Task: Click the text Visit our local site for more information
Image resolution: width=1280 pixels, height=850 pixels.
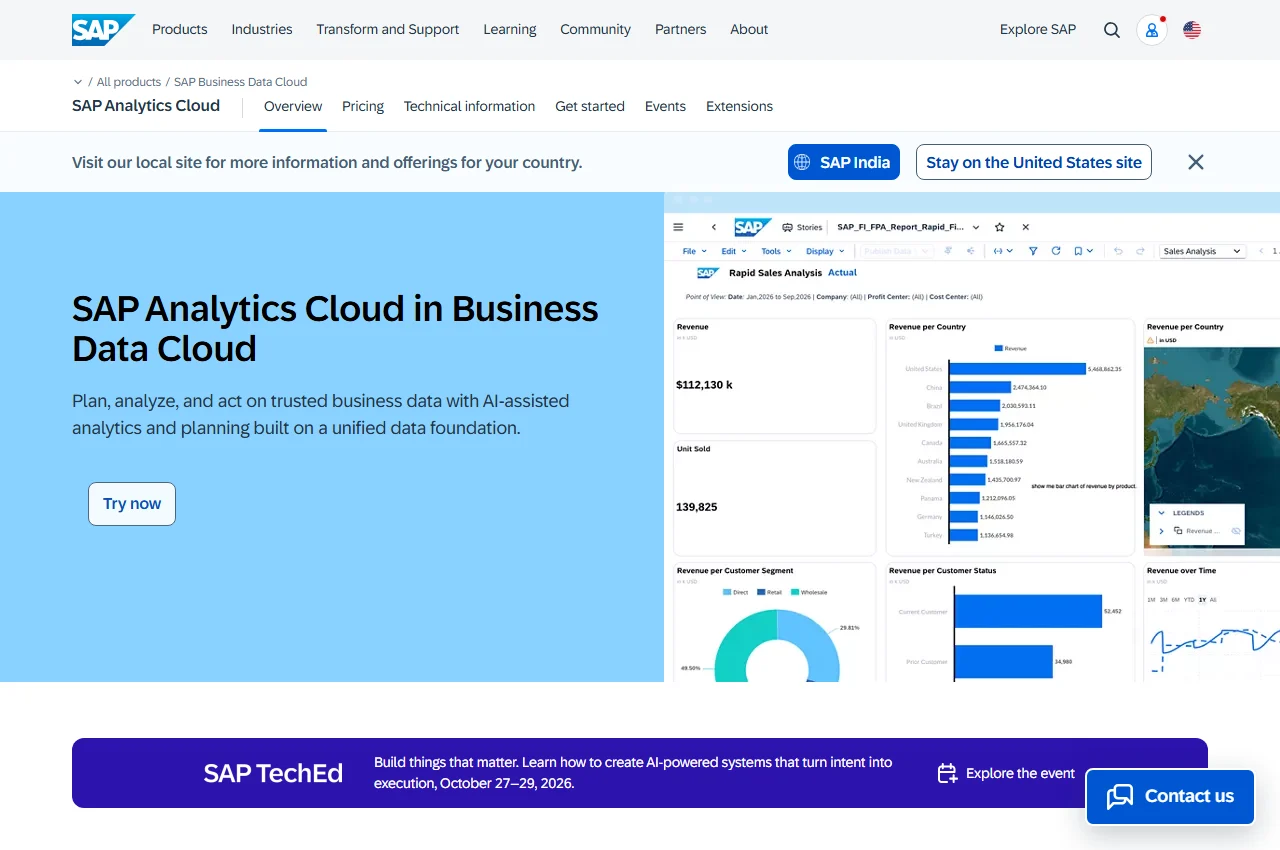Action: coord(327,162)
